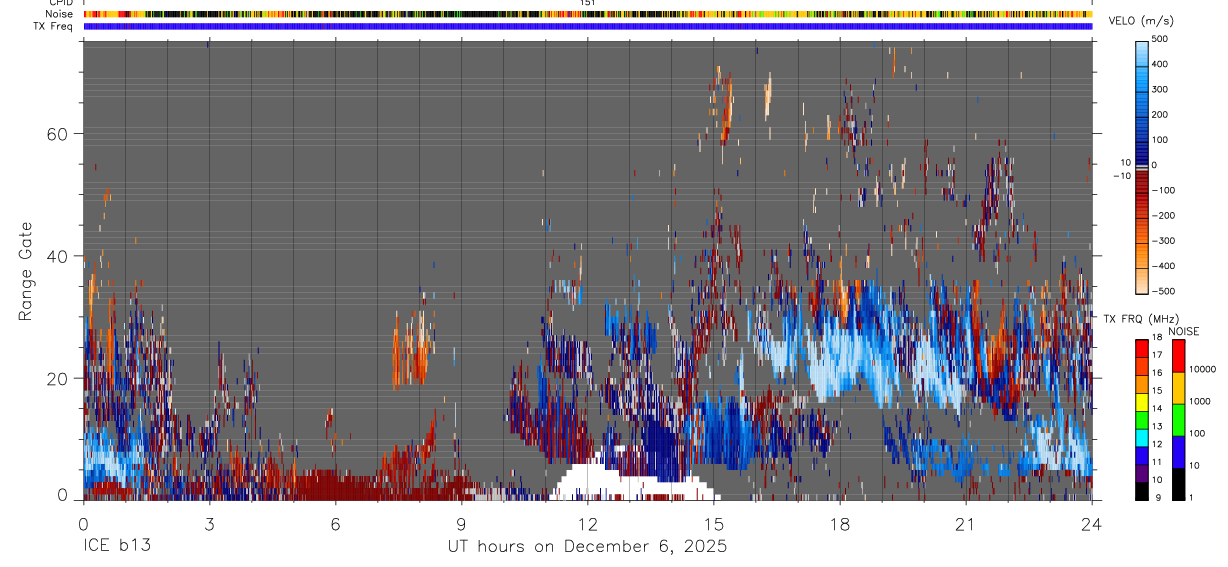Click the 12 tick on UT hours axis
This screenshot has height=567, width=1228.
[587, 522]
